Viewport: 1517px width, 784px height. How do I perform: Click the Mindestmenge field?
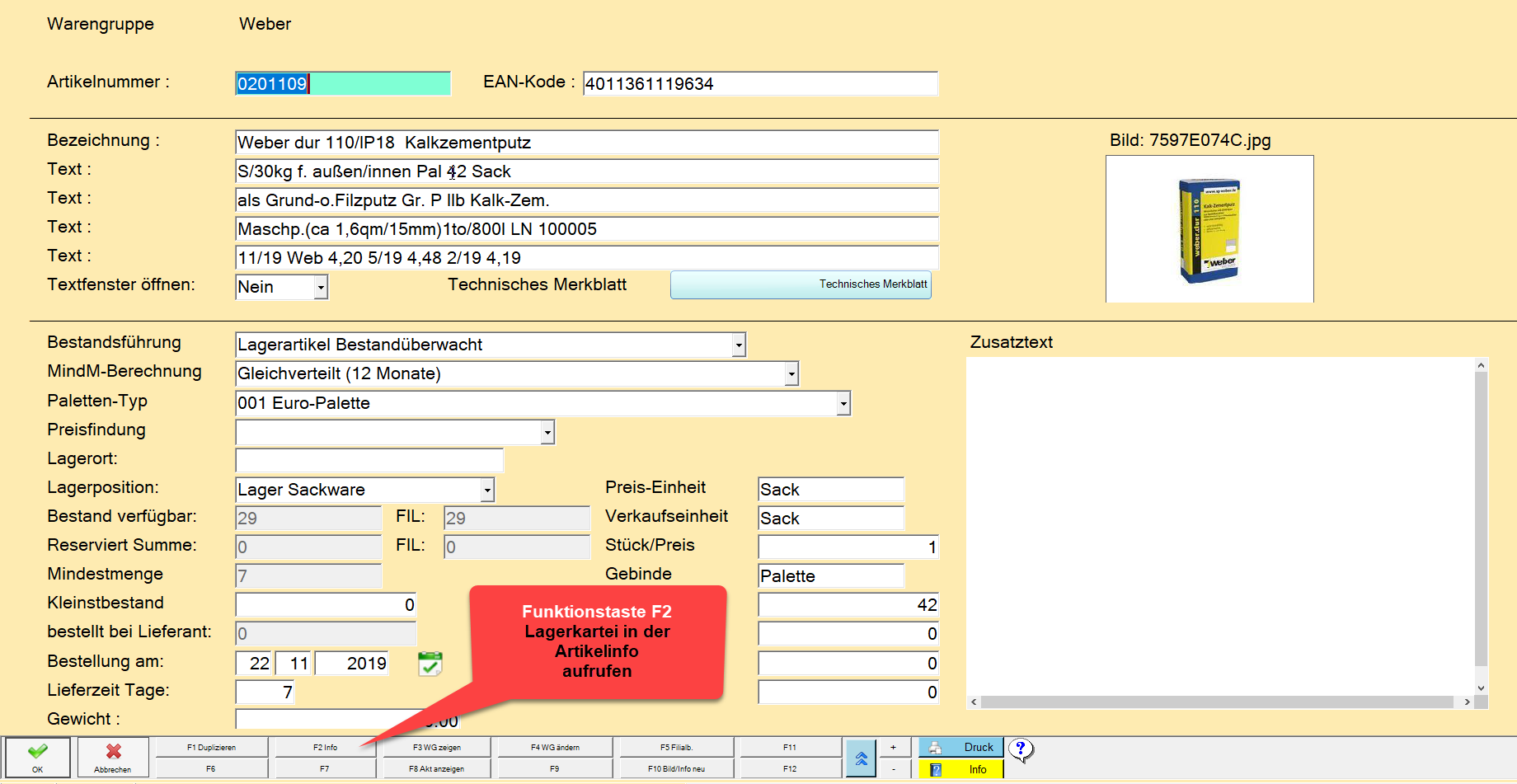308,575
